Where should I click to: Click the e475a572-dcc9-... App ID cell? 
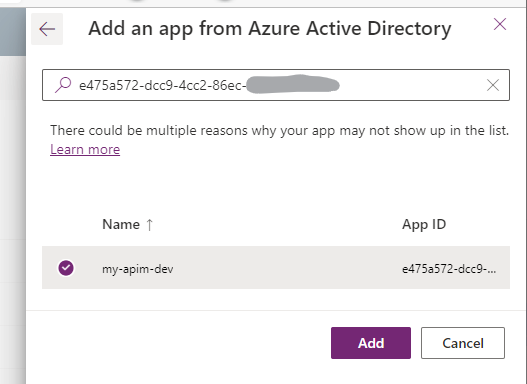tap(449, 269)
